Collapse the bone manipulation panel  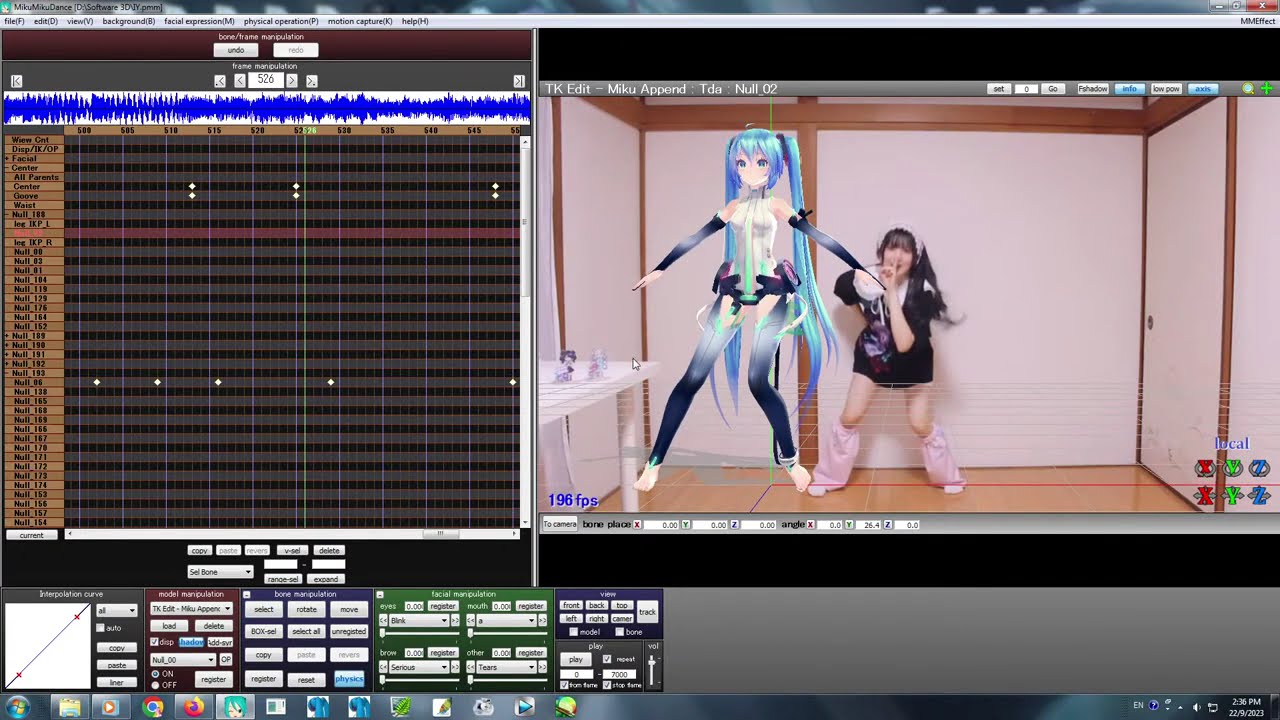tap(246, 595)
